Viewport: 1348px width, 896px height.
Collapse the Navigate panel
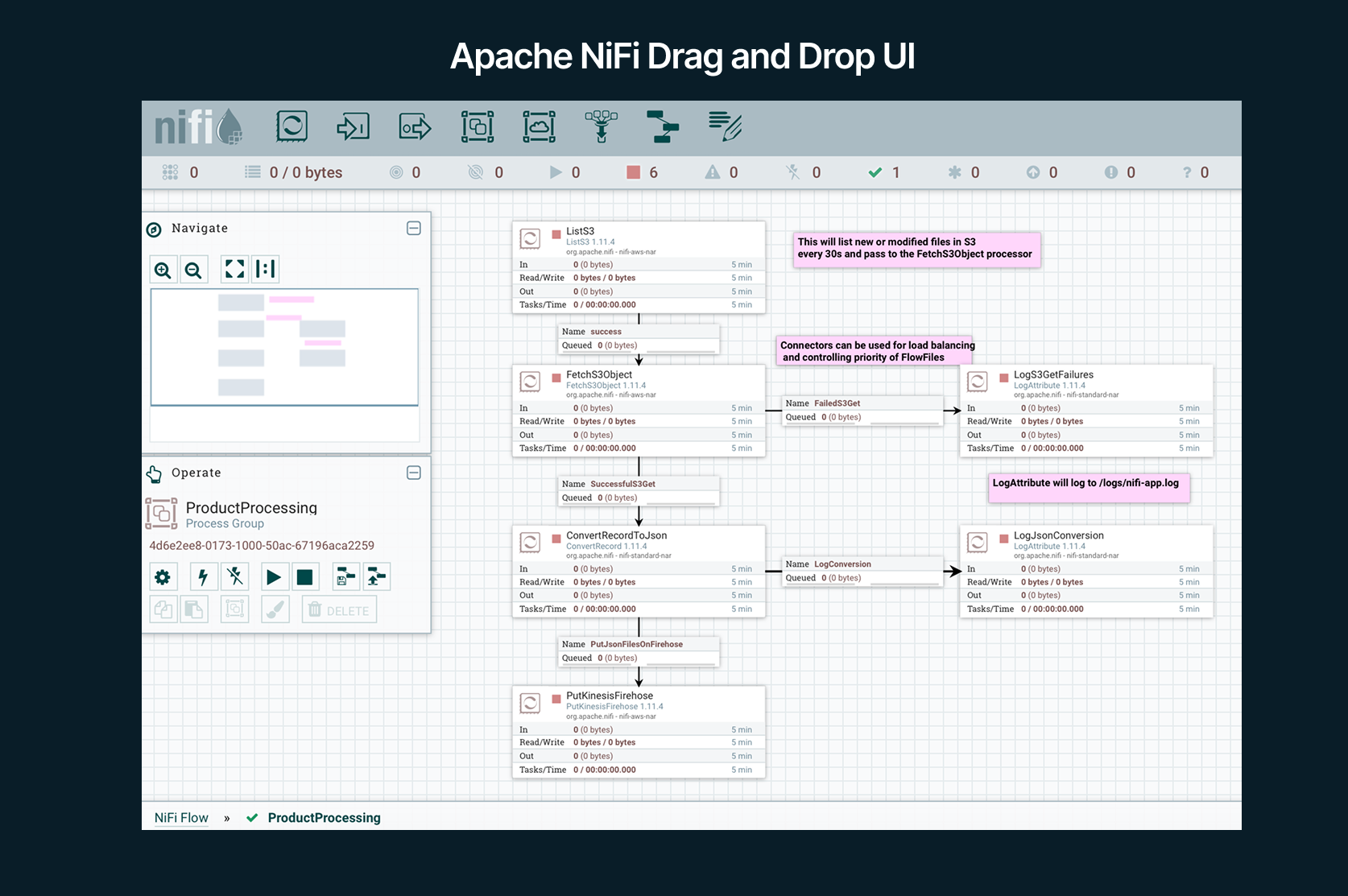(414, 229)
